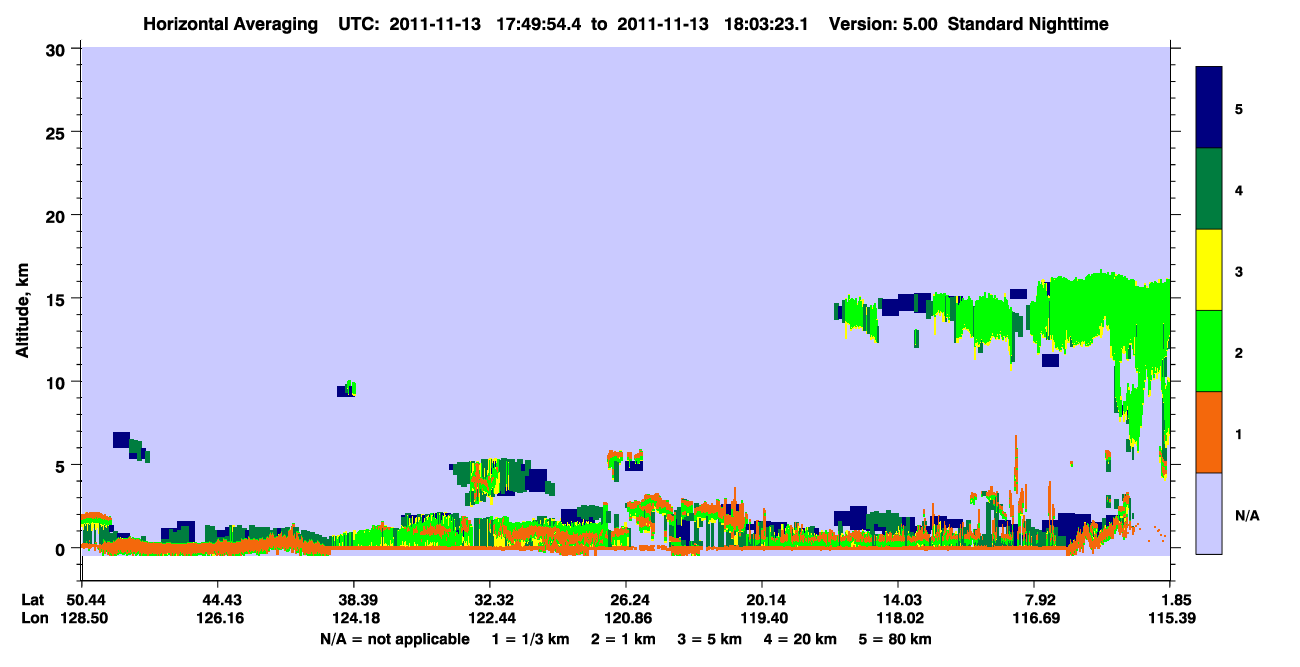Click 'Version: 5.00' in the title
This screenshot has width=1300, height=667.
883,23
